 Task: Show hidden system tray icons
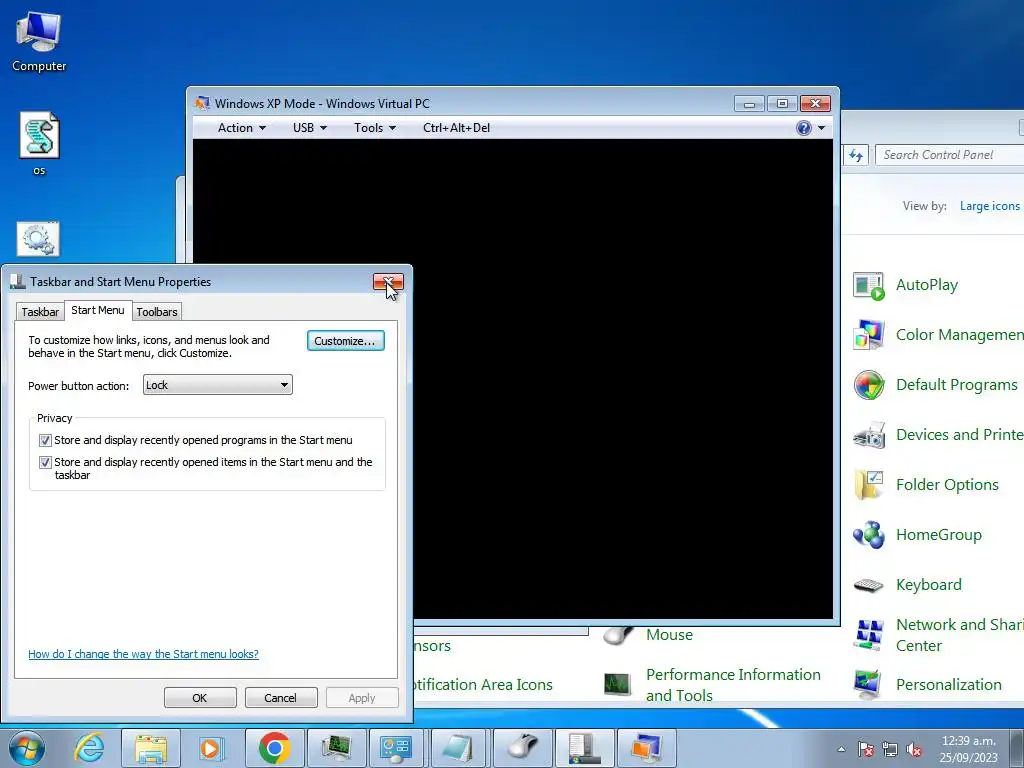pyautogui.click(x=841, y=749)
